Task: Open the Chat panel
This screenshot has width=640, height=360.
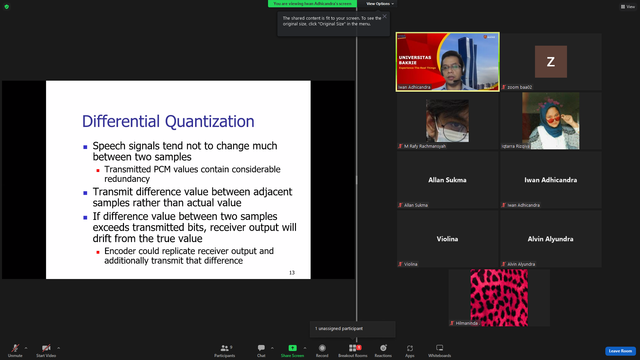Action: tap(261, 350)
